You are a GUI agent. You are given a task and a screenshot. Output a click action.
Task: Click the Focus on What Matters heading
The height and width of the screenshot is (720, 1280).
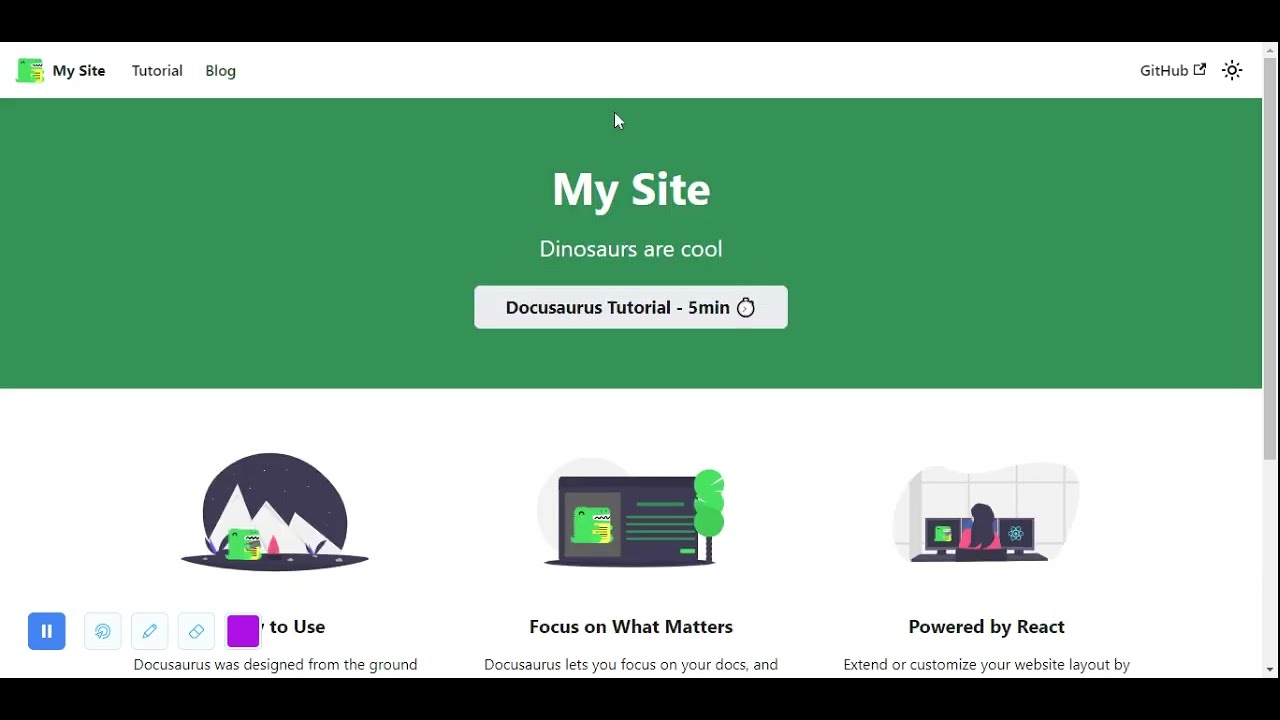click(631, 627)
